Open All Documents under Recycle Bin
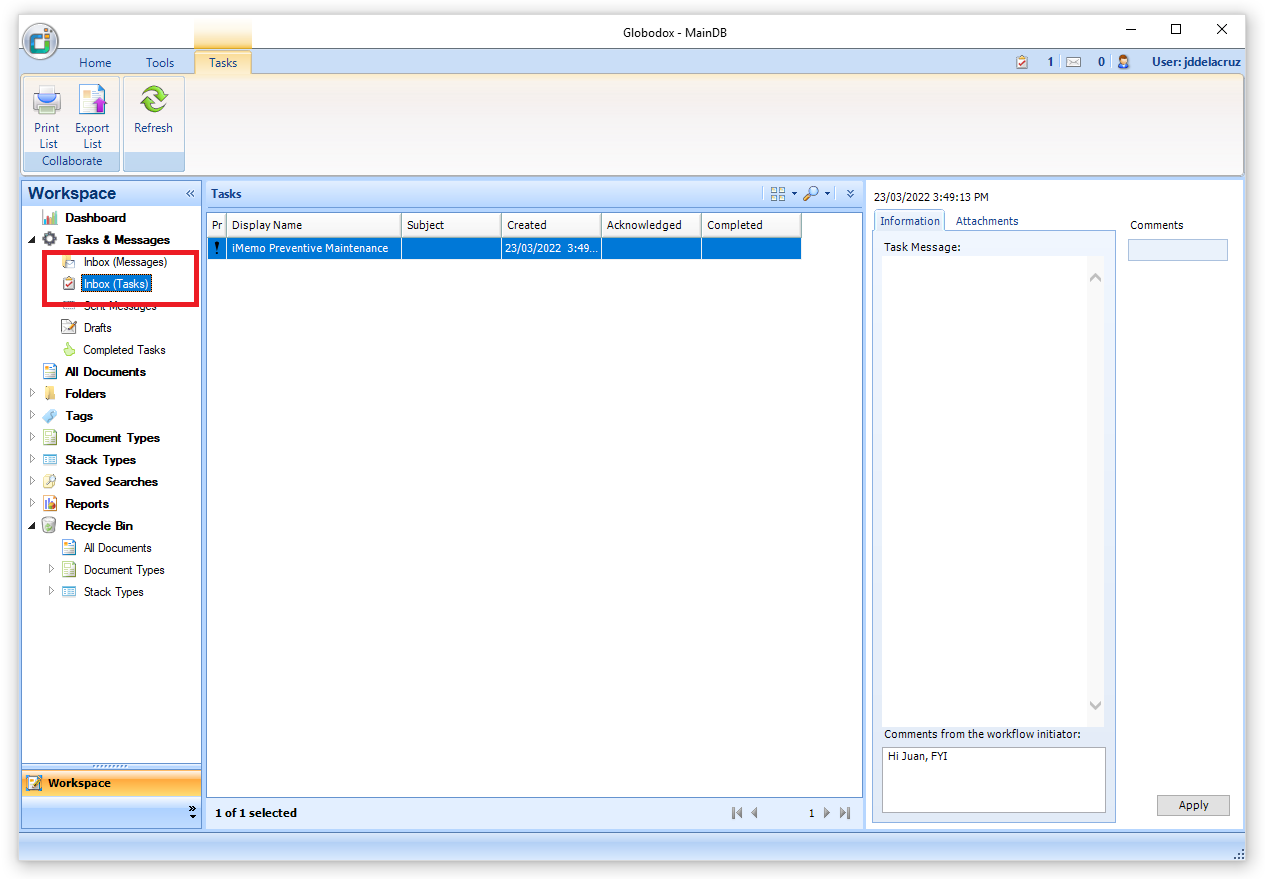Screen dimensions: 1265x879 (117, 548)
